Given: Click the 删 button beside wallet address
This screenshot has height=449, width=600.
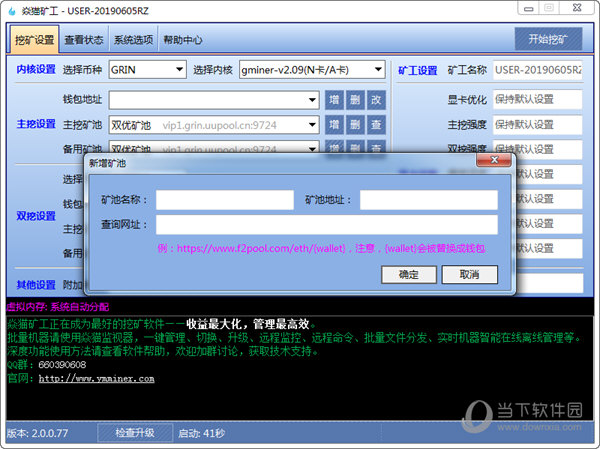Looking at the screenshot, I should pyautogui.click(x=356, y=100).
